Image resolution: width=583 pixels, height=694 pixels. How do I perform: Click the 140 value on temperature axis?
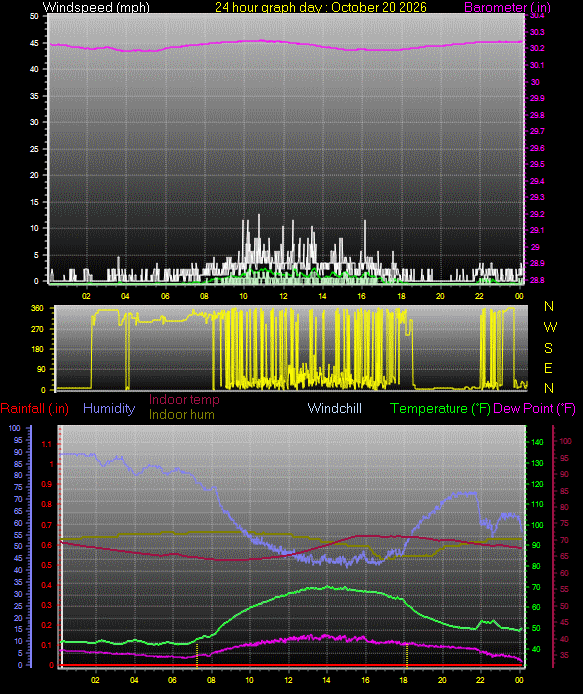[537, 442]
